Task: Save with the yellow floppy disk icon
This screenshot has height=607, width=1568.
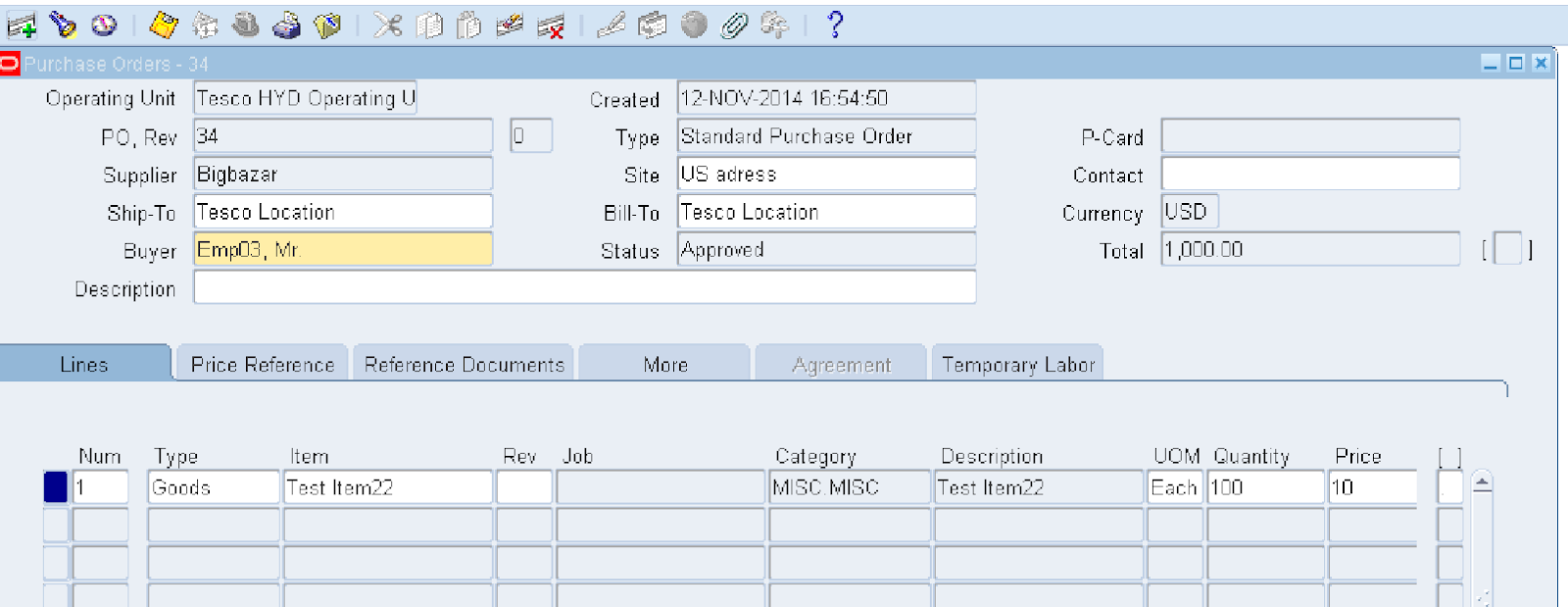Action: click(164, 25)
